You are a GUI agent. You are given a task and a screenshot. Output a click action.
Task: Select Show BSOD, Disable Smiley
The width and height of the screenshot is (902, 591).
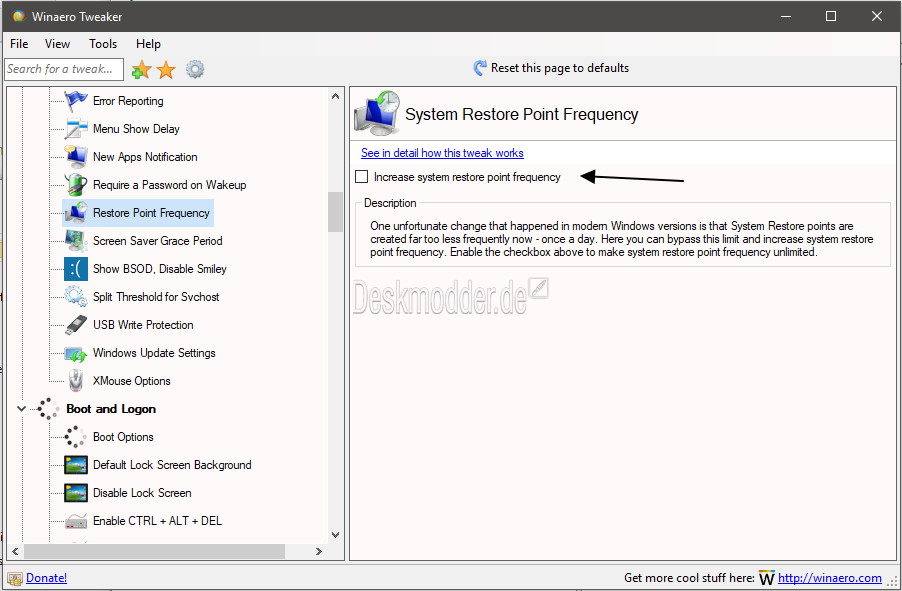160,269
